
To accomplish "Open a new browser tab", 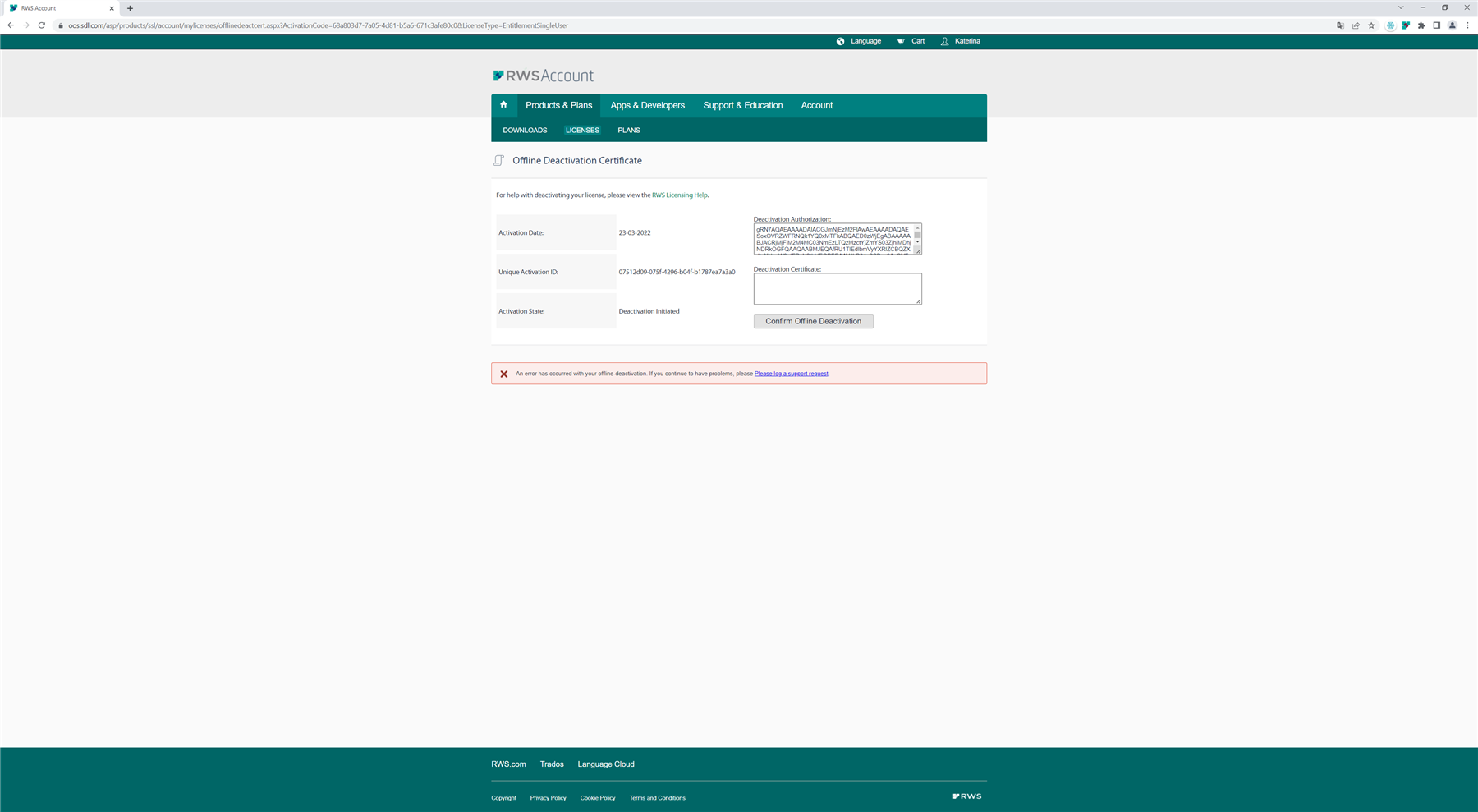I will click(130, 8).
